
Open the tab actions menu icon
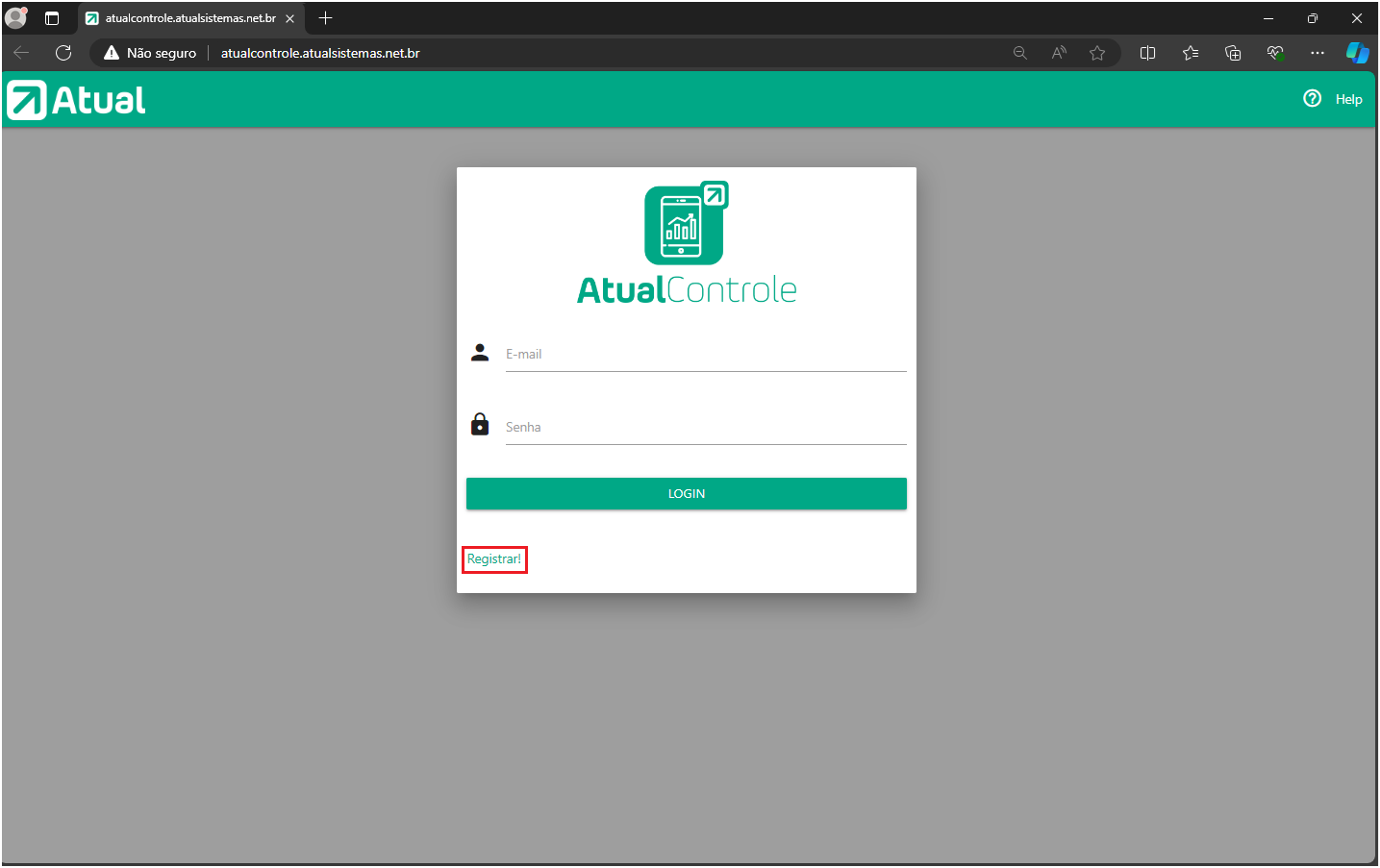(52, 18)
